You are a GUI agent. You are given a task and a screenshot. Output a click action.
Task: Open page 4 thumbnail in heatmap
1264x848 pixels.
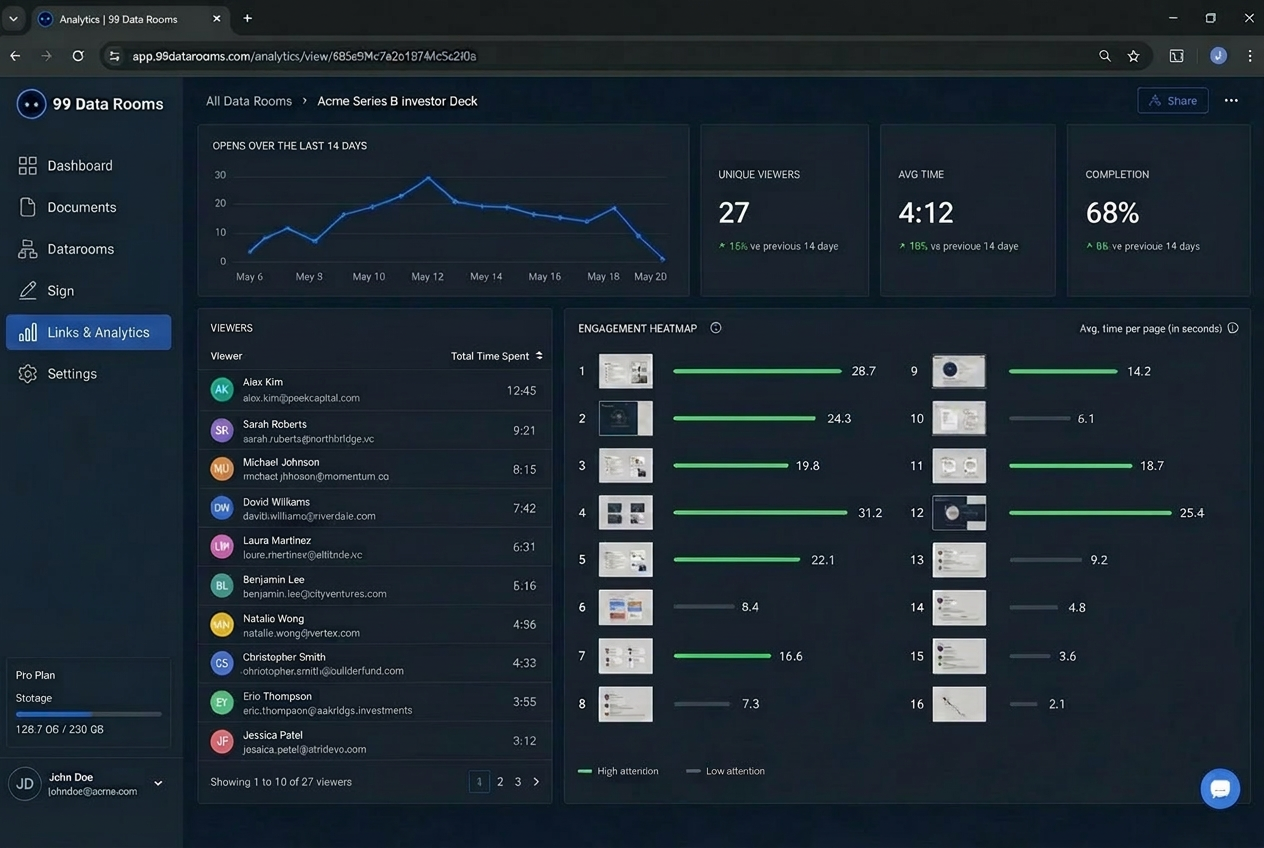point(626,513)
